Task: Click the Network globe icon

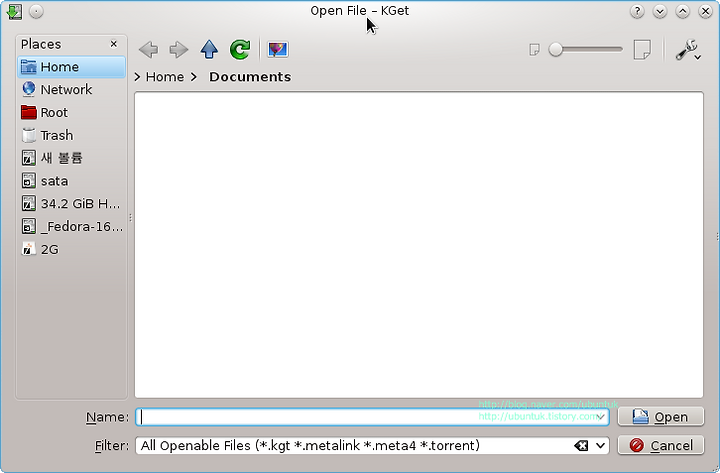Action: [28, 90]
